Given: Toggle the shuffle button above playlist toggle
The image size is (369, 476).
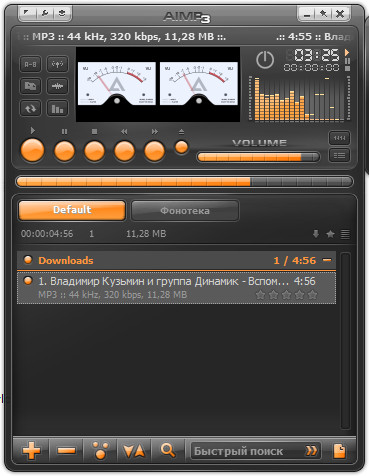Looking at the screenshot, I should click(x=339, y=138).
